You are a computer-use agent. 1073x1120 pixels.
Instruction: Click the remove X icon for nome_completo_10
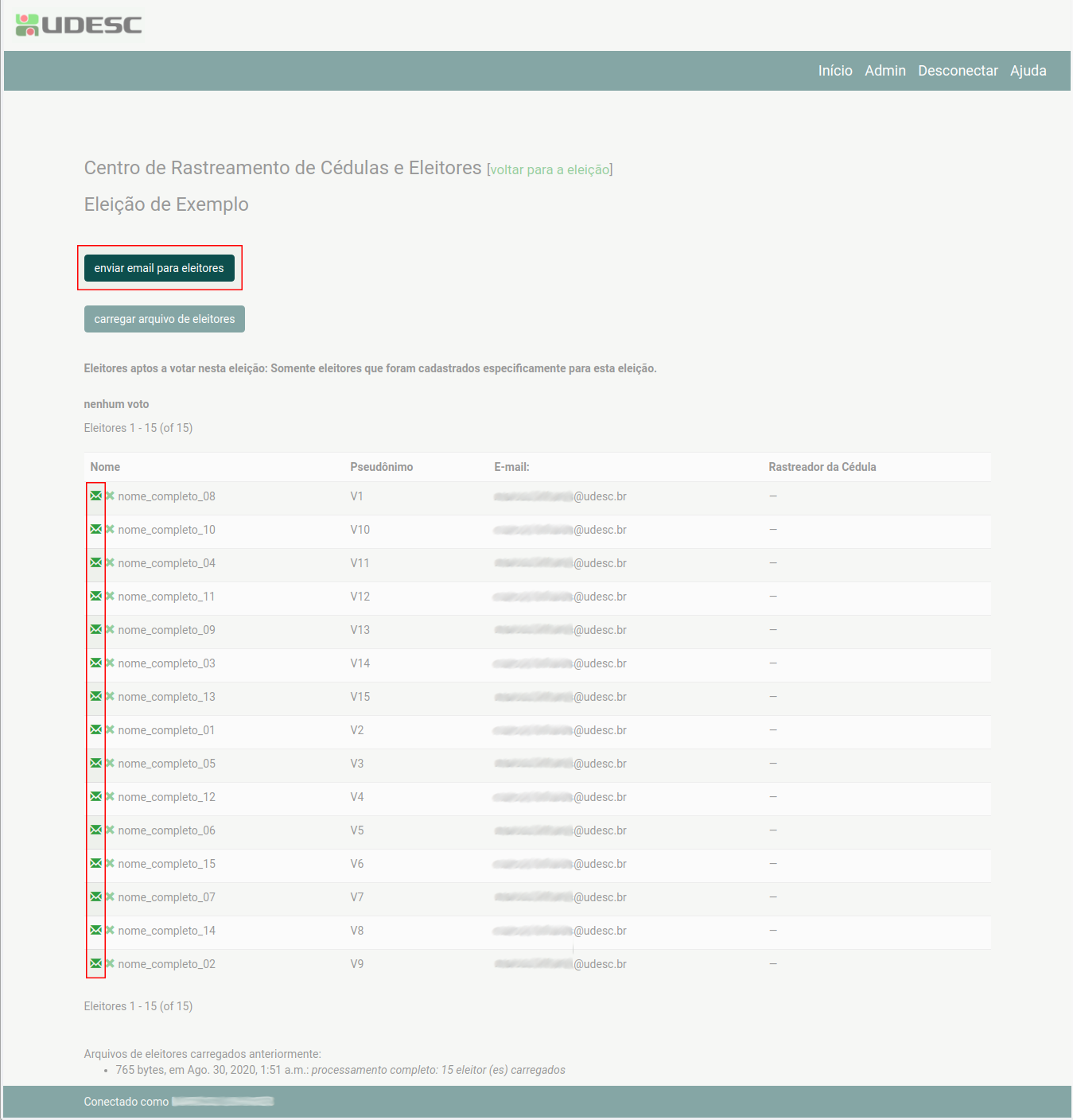point(111,529)
